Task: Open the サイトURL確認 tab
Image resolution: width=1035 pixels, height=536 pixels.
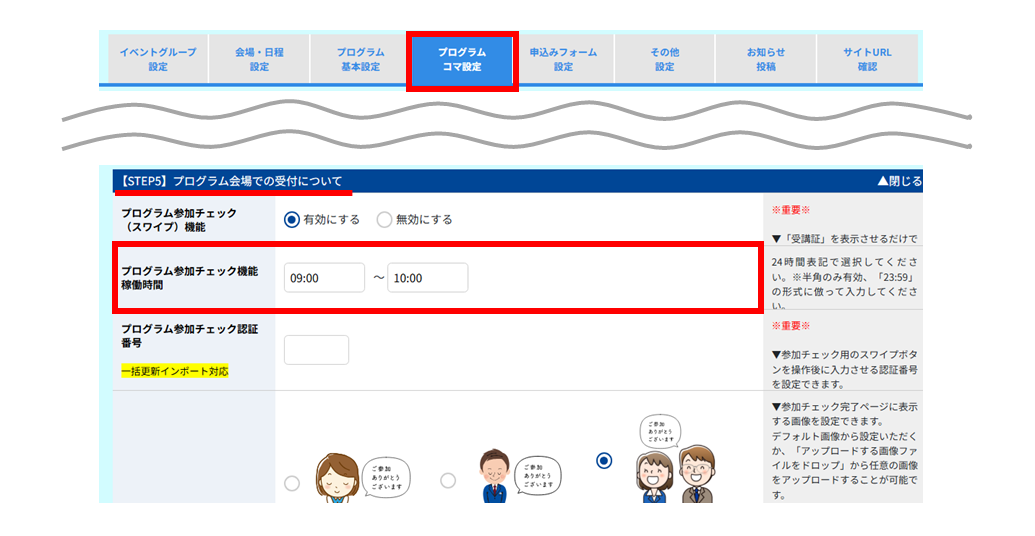Action: coord(867,59)
